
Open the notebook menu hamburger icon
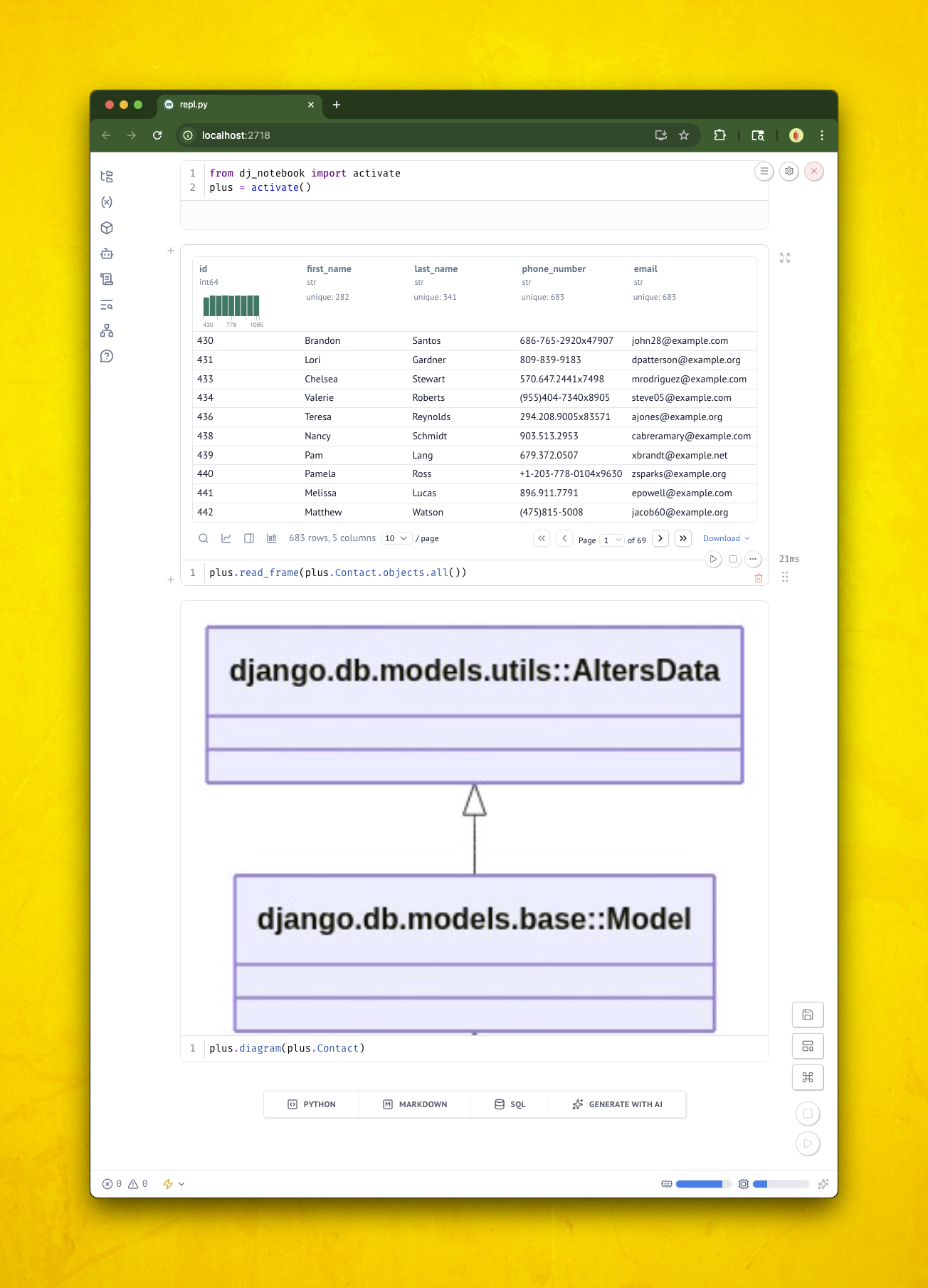[764, 171]
